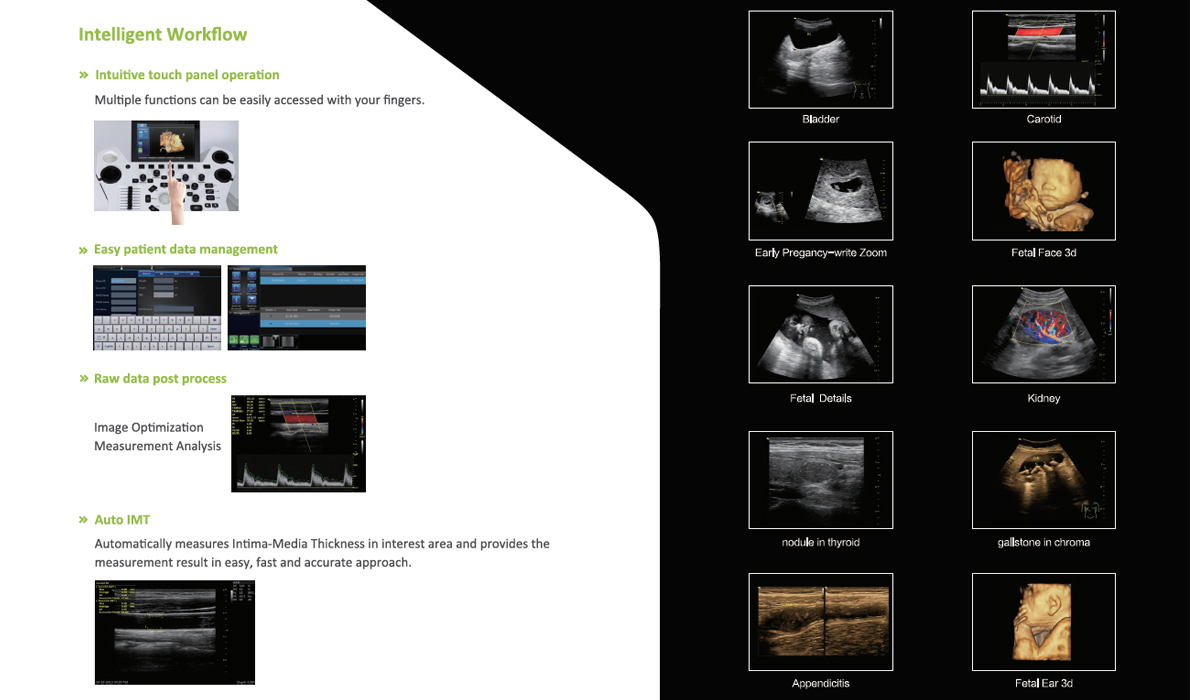Click the Appendicitis caption
This screenshot has width=1190, height=700.
click(x=820, y=683)
